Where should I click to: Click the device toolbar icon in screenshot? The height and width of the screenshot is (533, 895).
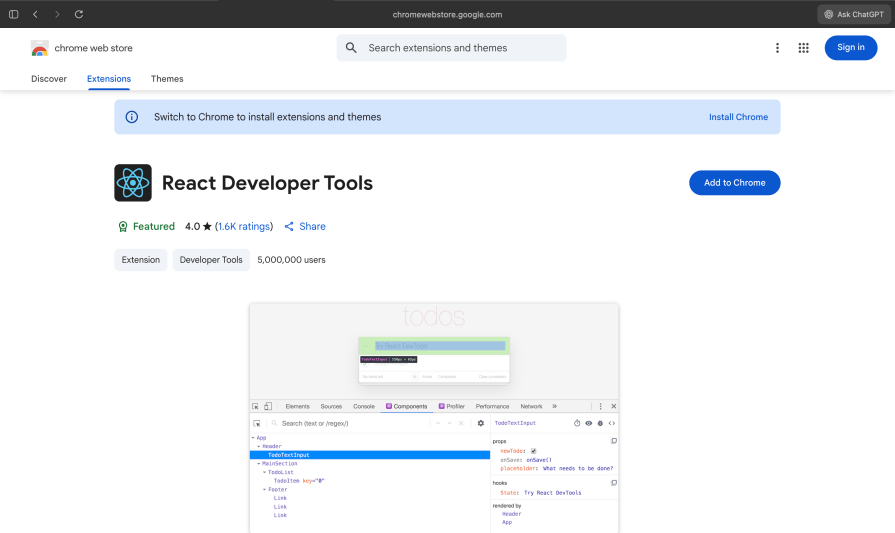[268, 406]
